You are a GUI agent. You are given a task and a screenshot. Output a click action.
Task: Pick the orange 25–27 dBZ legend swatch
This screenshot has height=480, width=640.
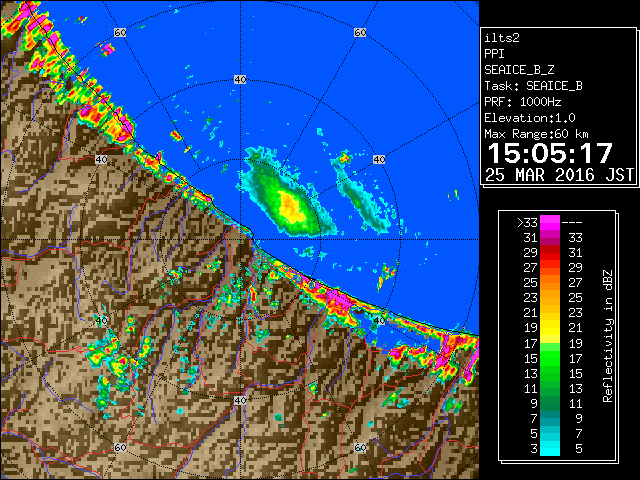click(x=550, y=283)
